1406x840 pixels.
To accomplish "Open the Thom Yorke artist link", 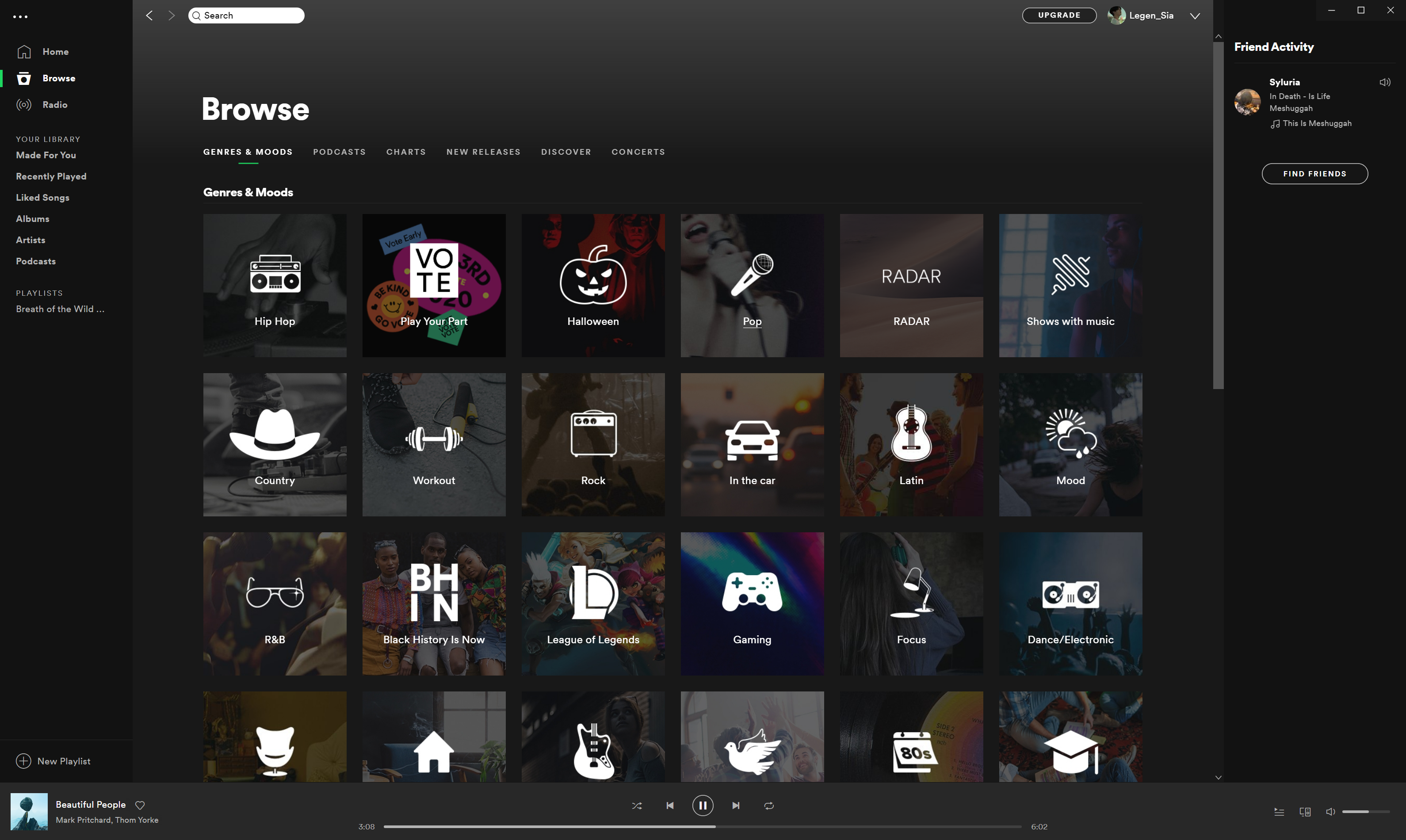I will tap(137, 820).
